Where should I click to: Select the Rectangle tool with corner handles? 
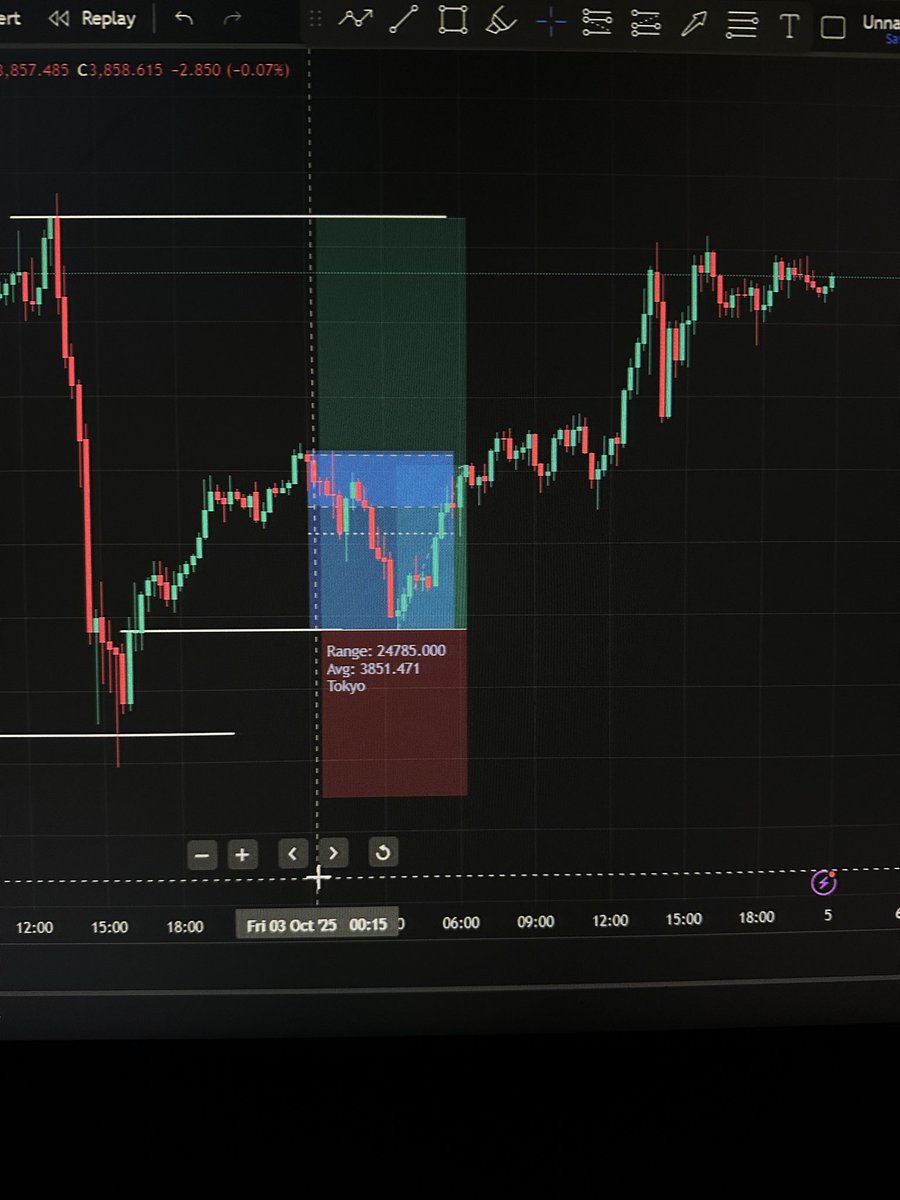453,21
